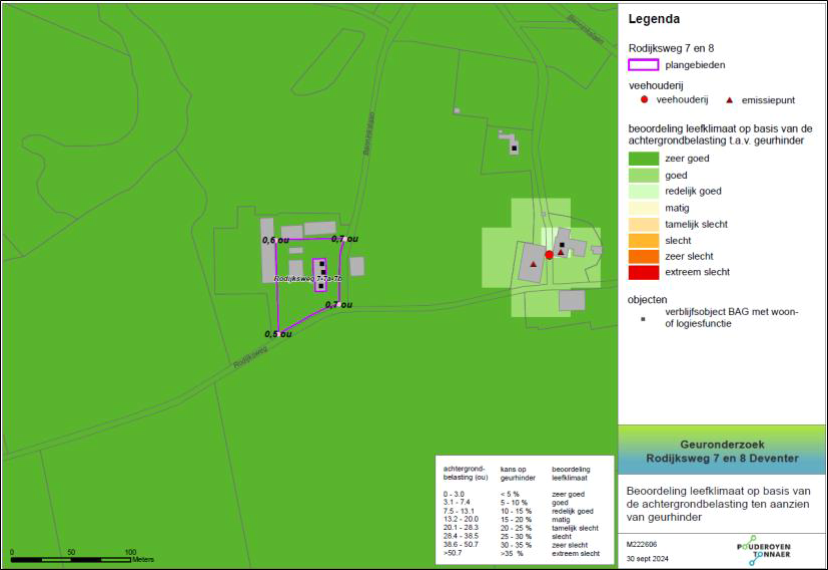Click the '0,6 ou' map label
The image size is (828, 570).
tap(276, 240)
